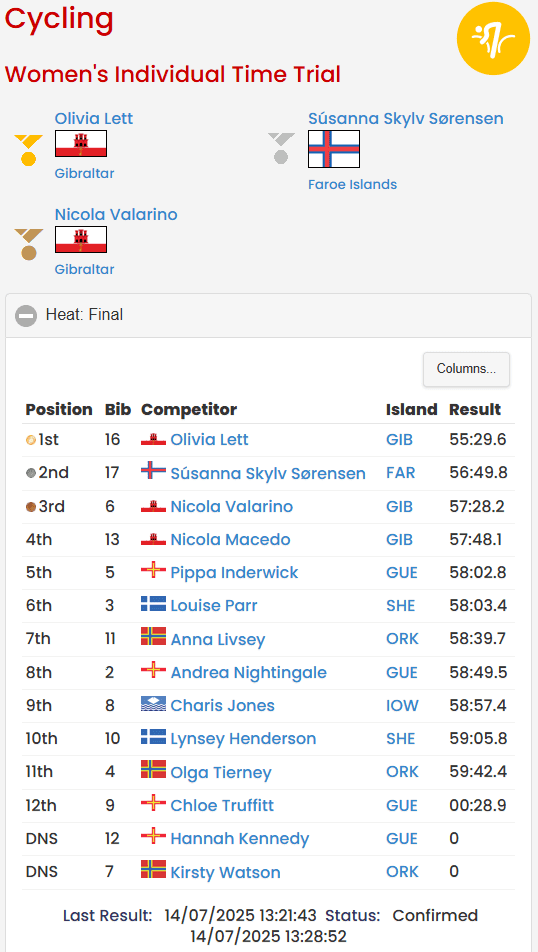Open Pippa Inderwick competitor link
This screenshot has width=538, height=952.
click(x=234, y=573)
